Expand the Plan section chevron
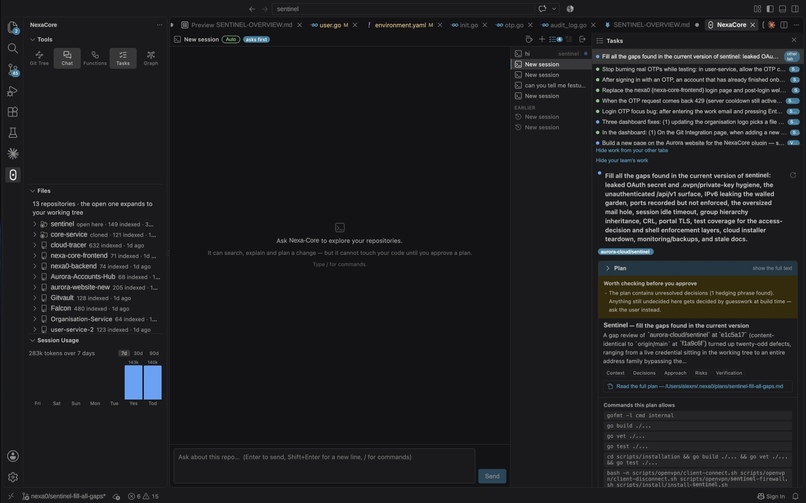The width and height of the screenshot is (806, 503). tap(608, 268)
